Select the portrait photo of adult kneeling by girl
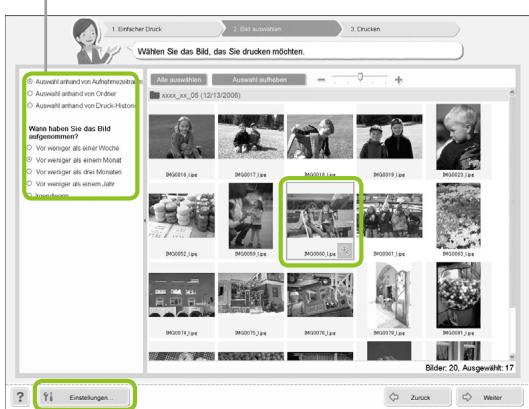Screen dimensions: 529x409 pyautogui.click(x=251, y=216)
